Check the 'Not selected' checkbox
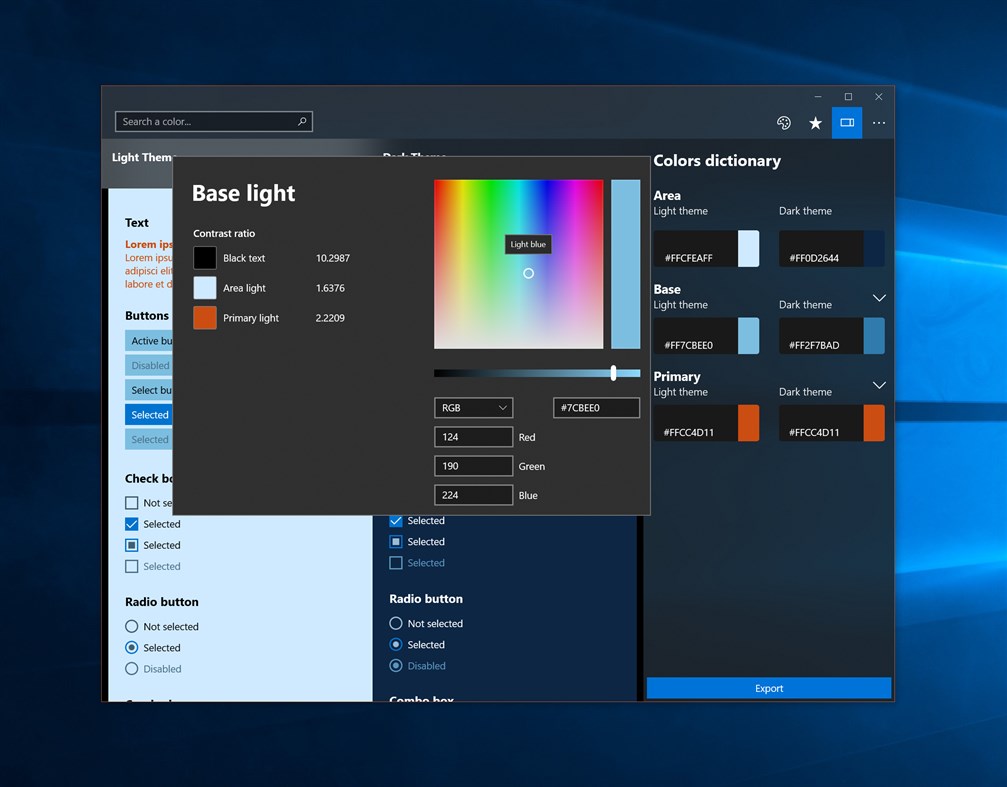This screenshot has height=787, width=1007. coord(131,502)
